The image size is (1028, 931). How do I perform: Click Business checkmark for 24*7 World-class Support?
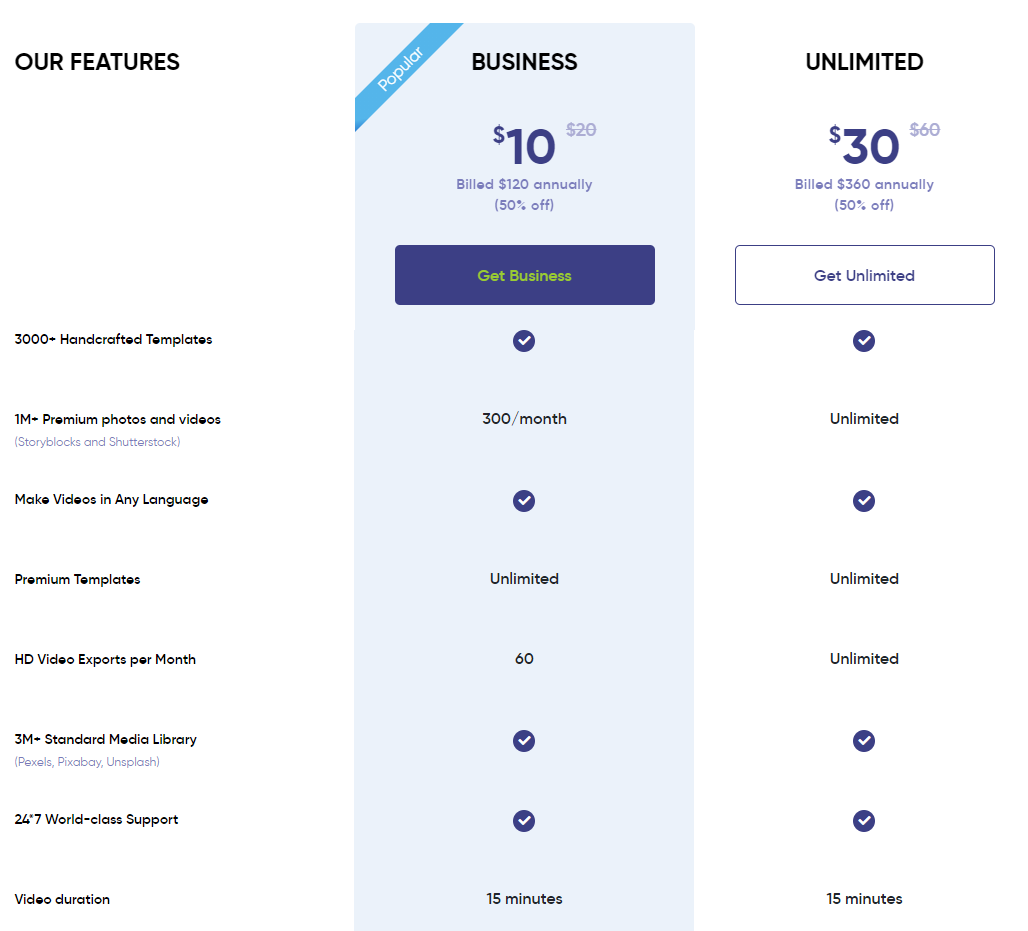click(524, 821)
